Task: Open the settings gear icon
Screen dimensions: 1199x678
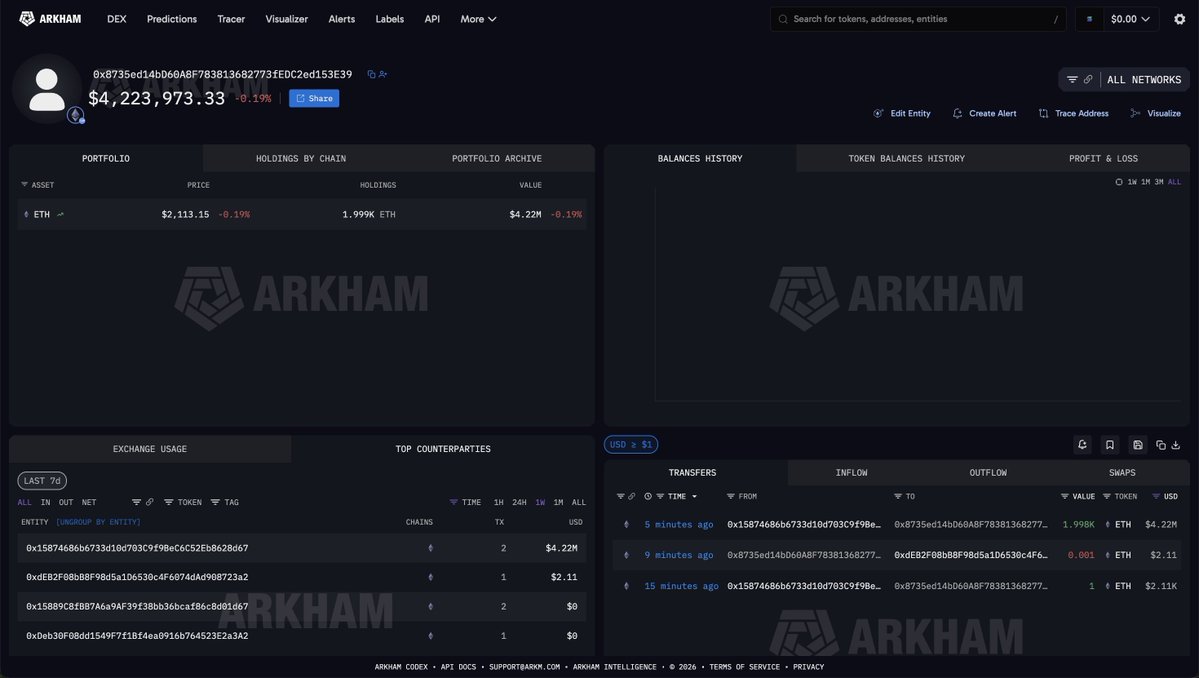Action: pos(1179,19)
